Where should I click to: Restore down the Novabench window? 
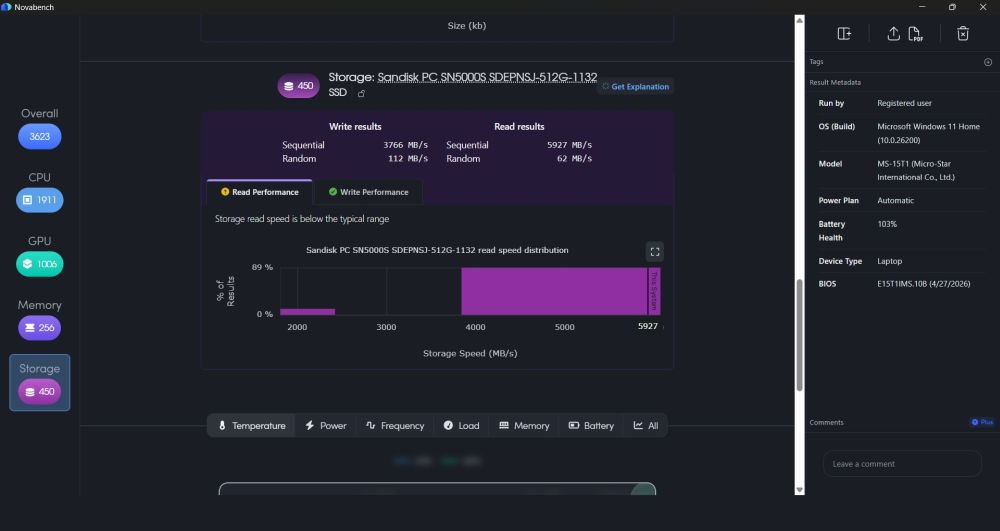click(952, 7)
